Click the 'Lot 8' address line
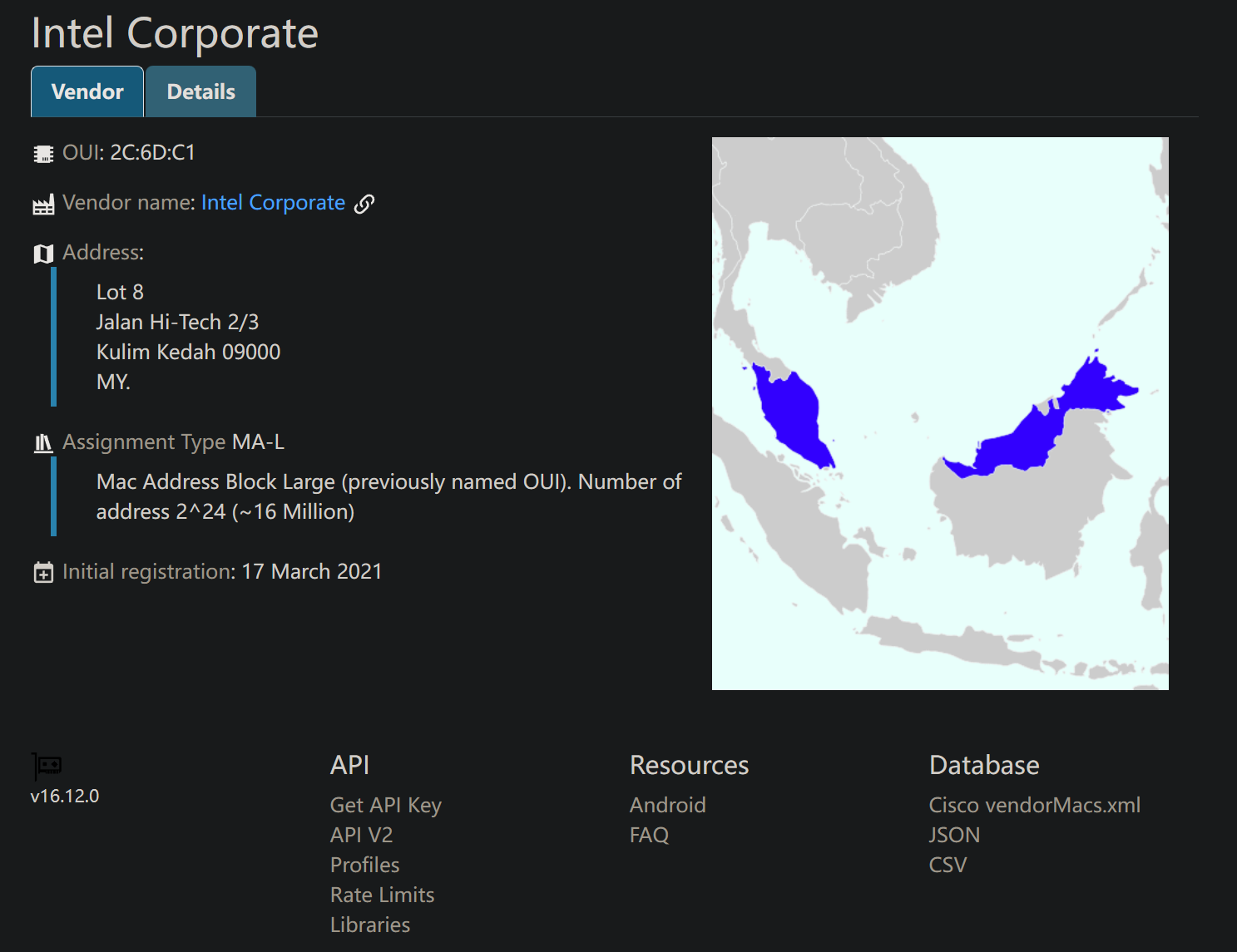Image resolution: width=1237 pixels, height=952 pixels. pyautogui.click(x=120, y=292)
